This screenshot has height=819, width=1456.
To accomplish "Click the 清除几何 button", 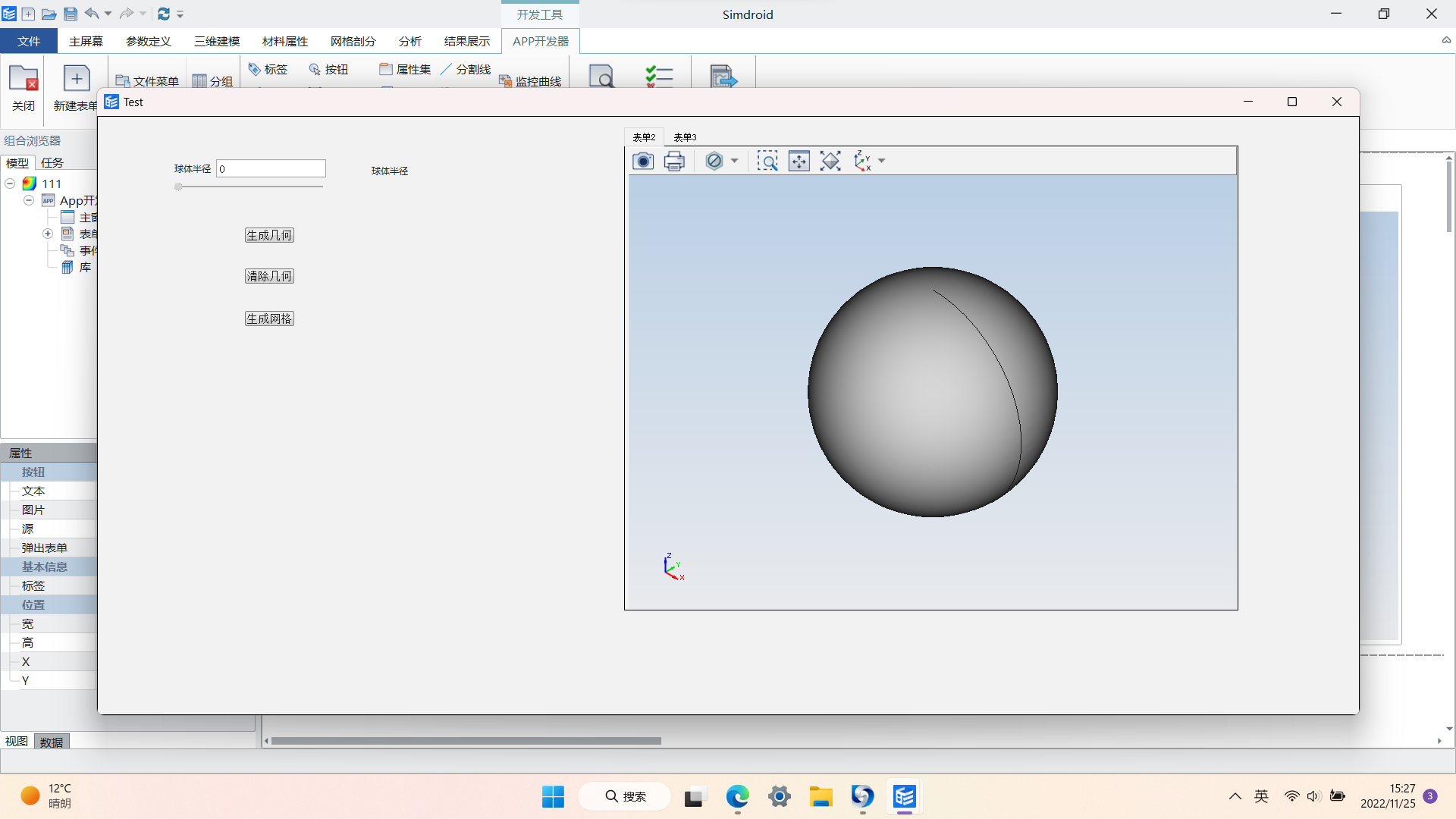I will point(270,276).
